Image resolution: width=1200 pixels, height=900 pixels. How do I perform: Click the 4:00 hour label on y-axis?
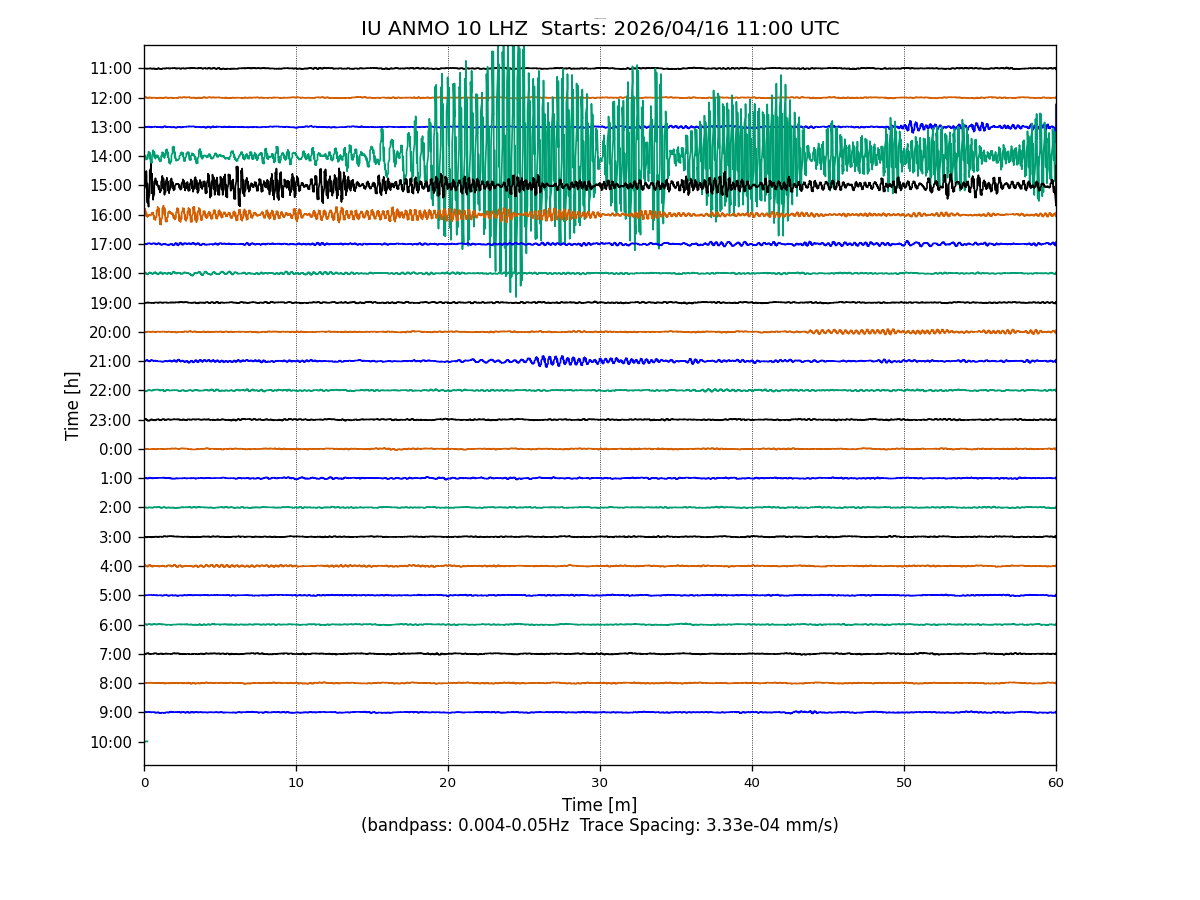(x=115, y=566)
